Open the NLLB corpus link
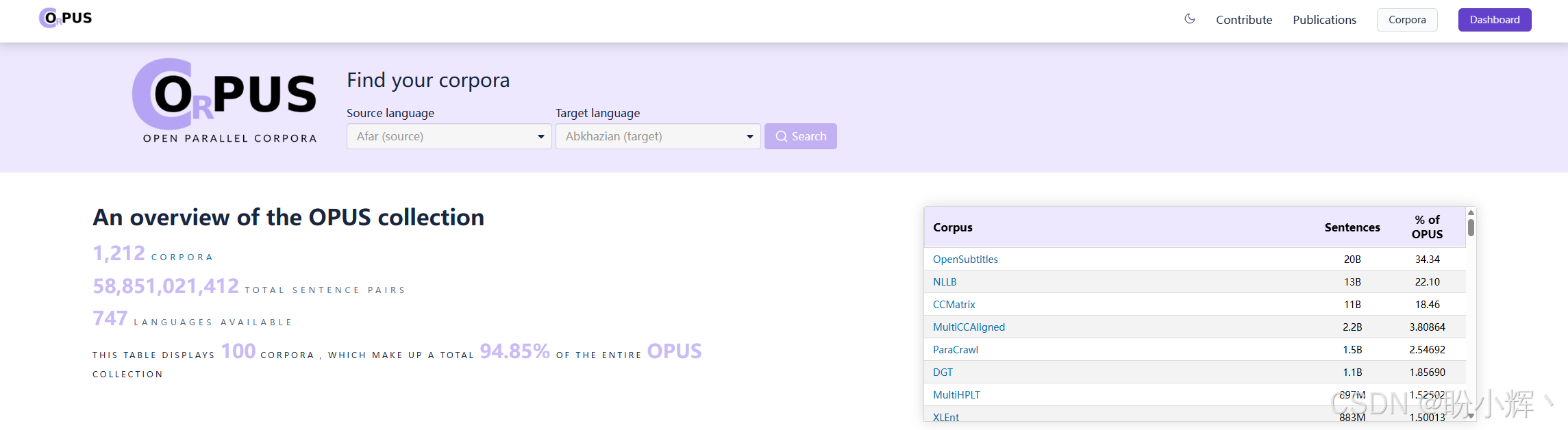 click(945, 282)
